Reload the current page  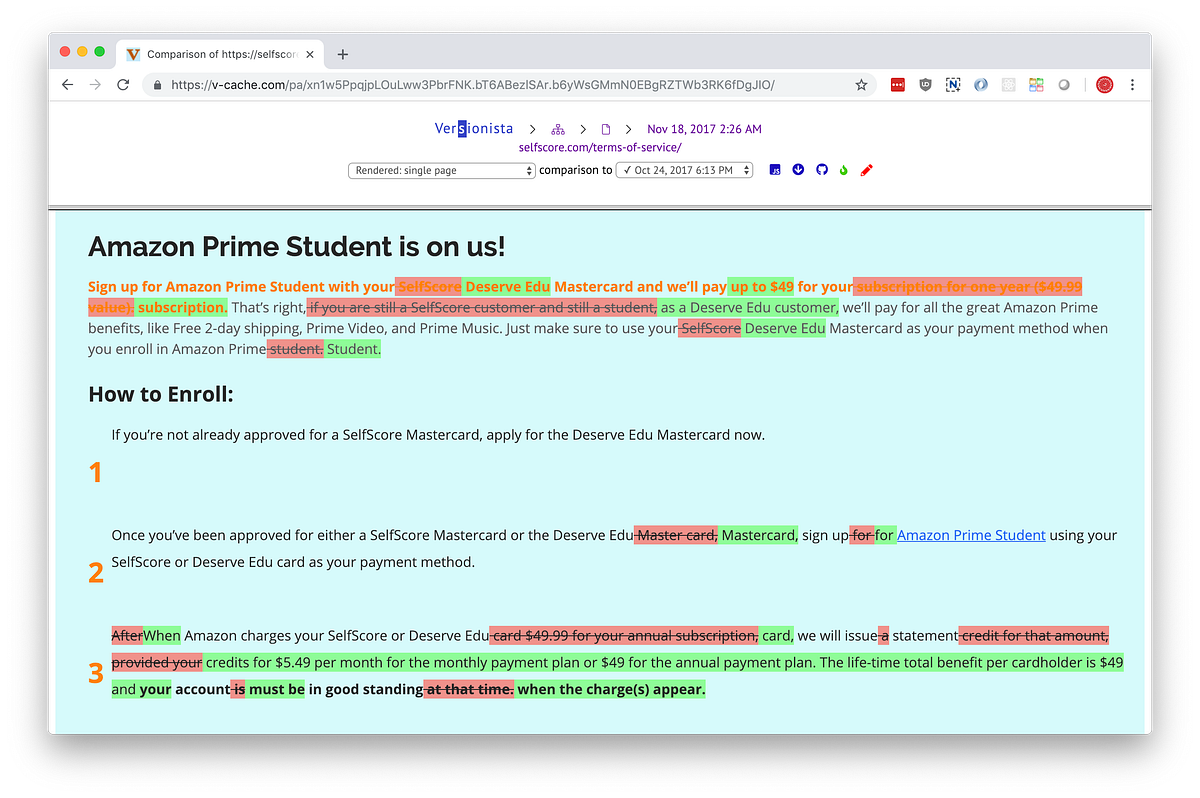123,85
